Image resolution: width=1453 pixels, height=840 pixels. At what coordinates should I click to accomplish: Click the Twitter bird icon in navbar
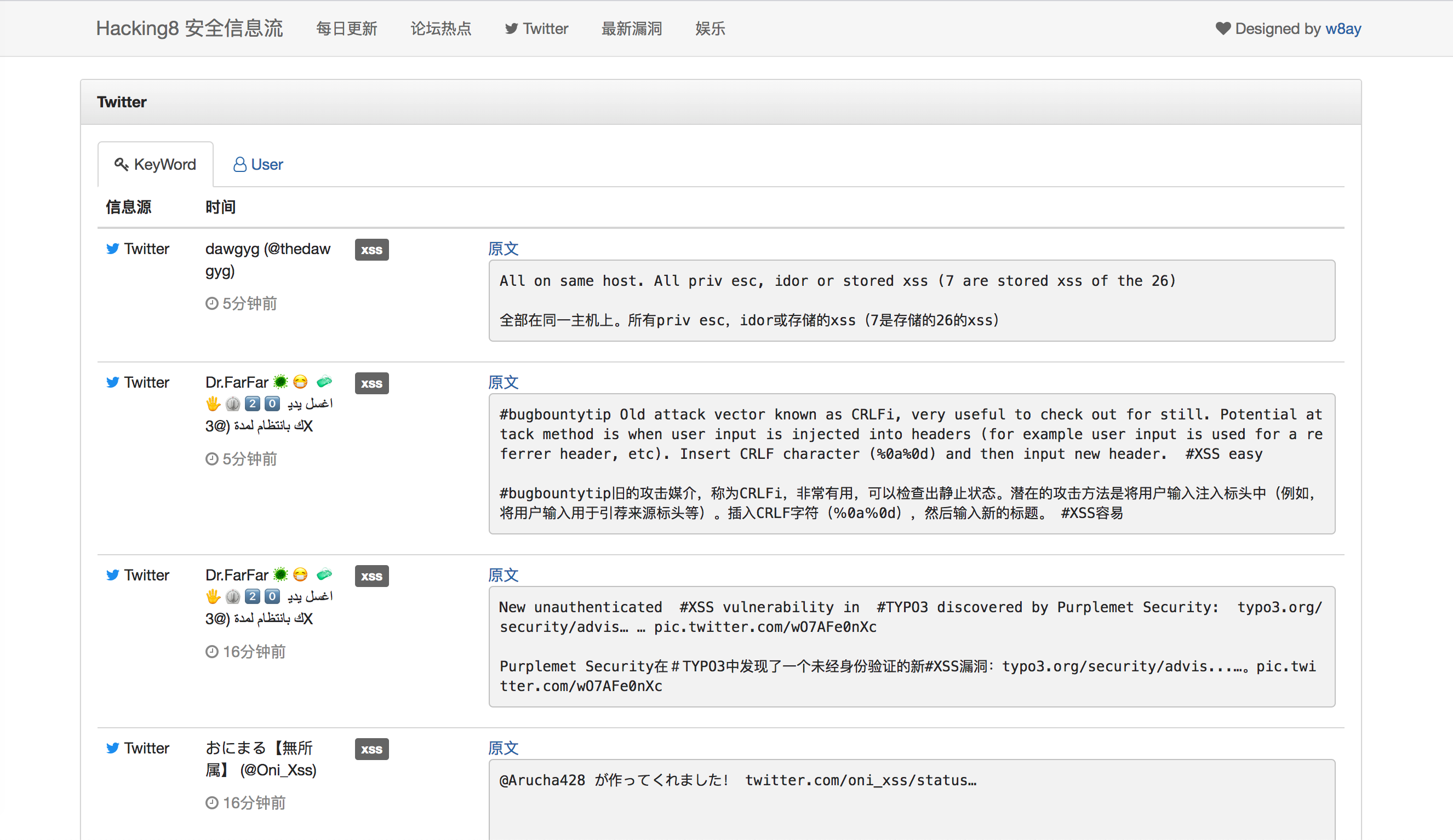pyautogui.click(x=511, y=29)
